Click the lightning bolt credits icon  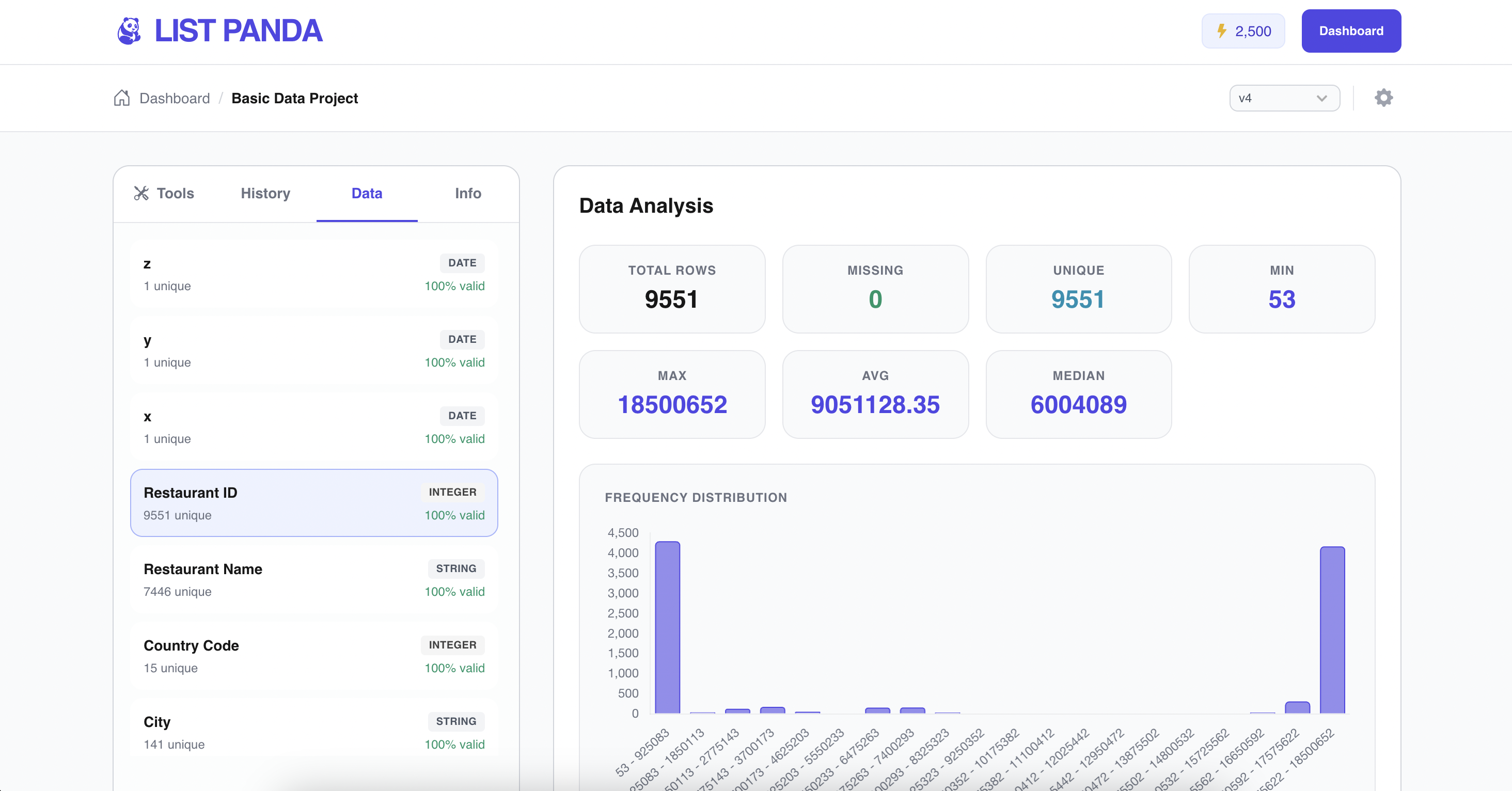[x=1221, y=31]
